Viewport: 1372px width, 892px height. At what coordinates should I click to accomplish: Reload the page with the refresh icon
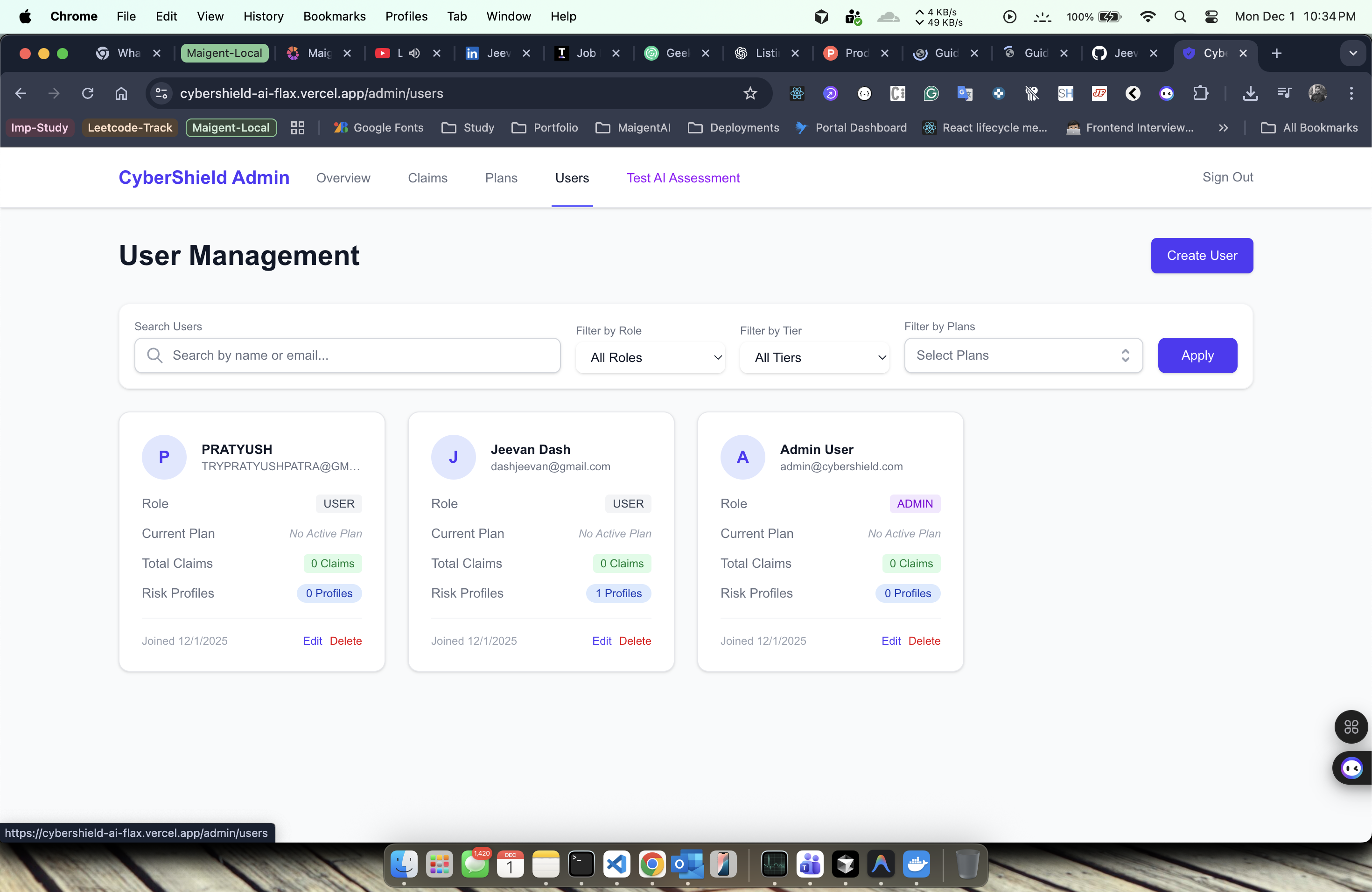click(88, 93)
